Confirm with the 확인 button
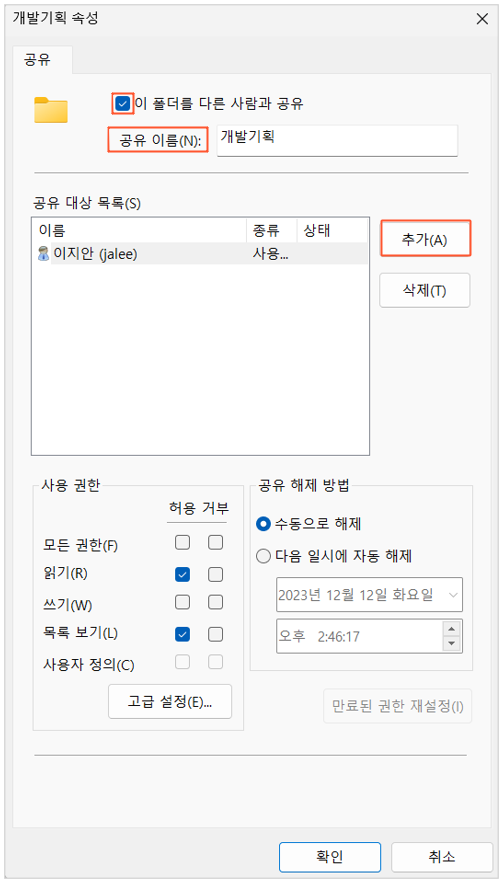Viewport: 501px width, 882px height. [330, 857]
